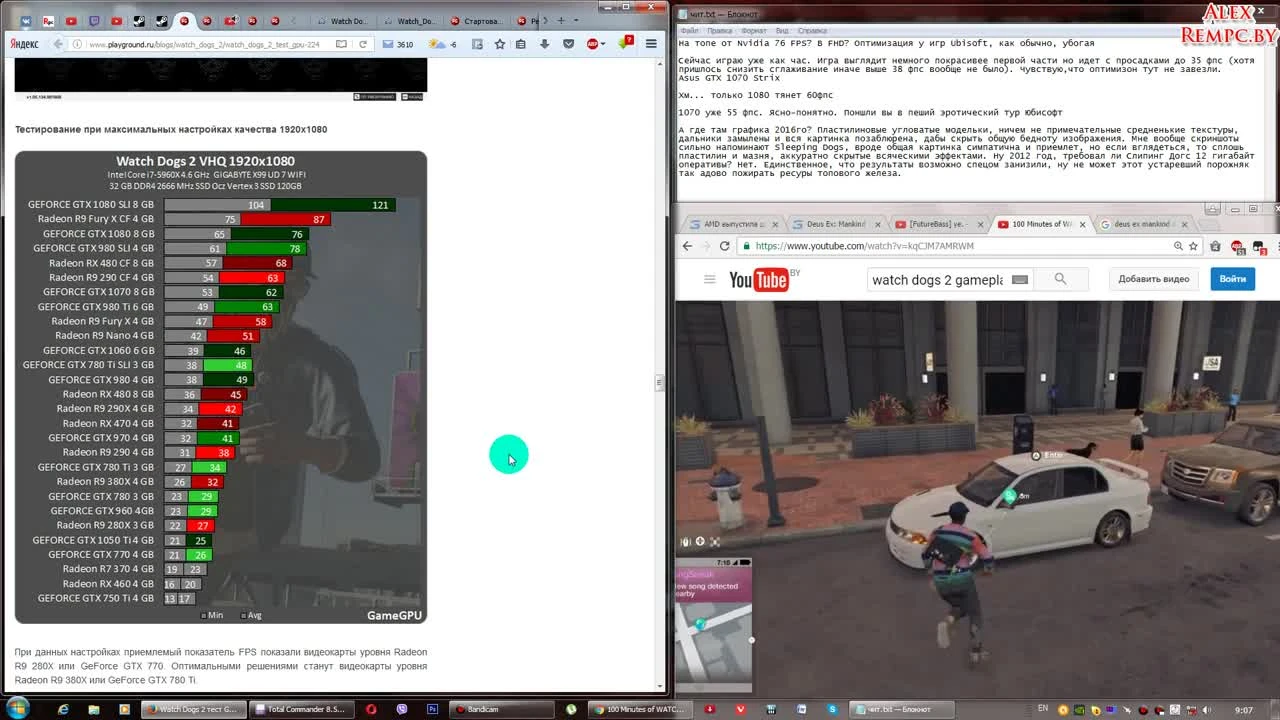Close the 'AMD выпустила' Chrome tab
This screenshot has height=720, width=1280.
coord(774,224)
